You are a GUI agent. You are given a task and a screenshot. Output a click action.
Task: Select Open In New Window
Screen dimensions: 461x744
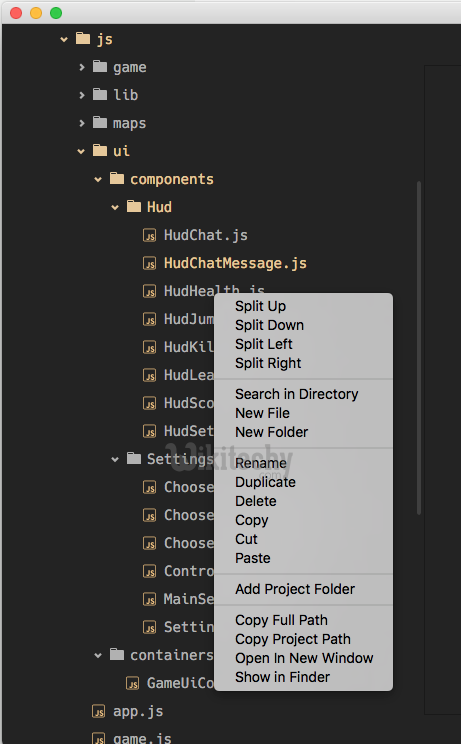[x=304, y=658]
